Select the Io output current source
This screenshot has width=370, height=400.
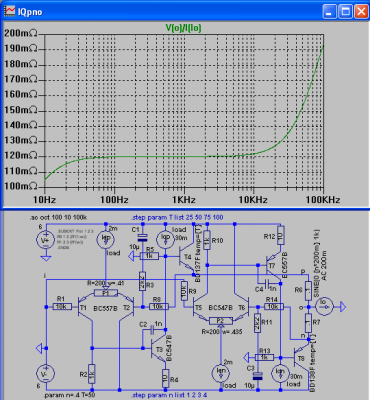click(x=324, y=306)
